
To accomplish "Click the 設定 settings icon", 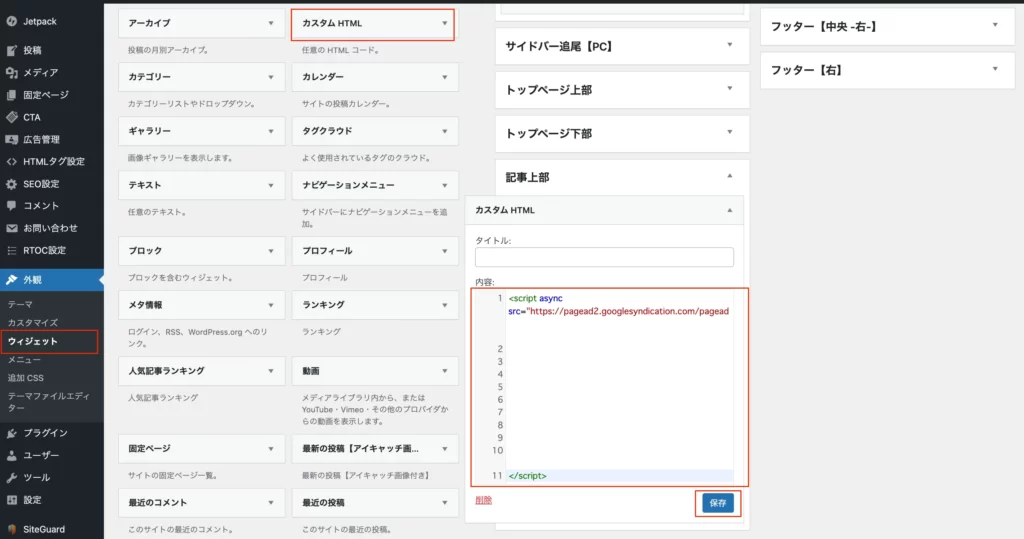I will pos(12,500).
